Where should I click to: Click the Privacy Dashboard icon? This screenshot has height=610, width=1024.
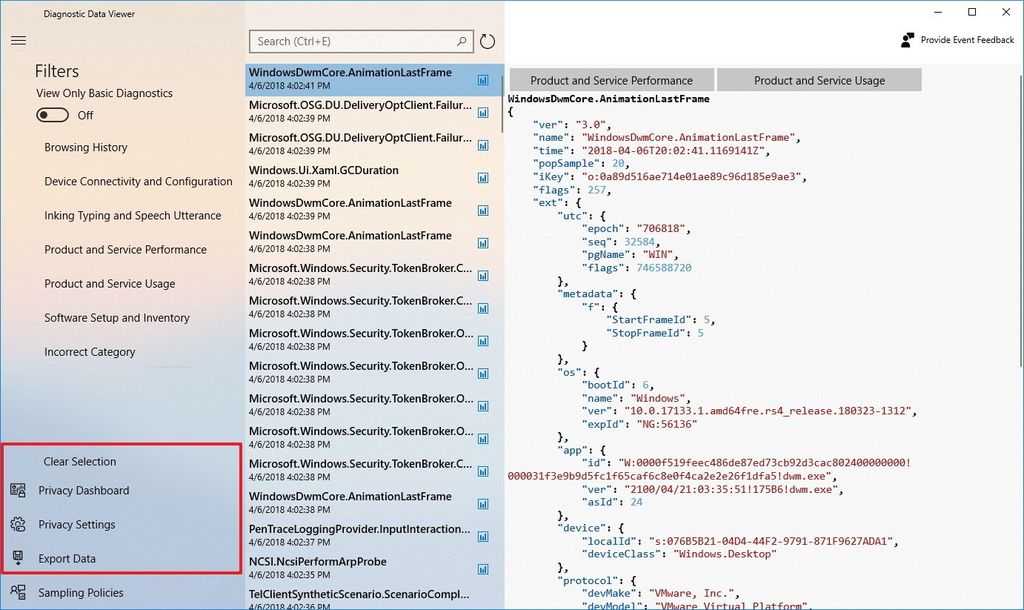(16, 490)
